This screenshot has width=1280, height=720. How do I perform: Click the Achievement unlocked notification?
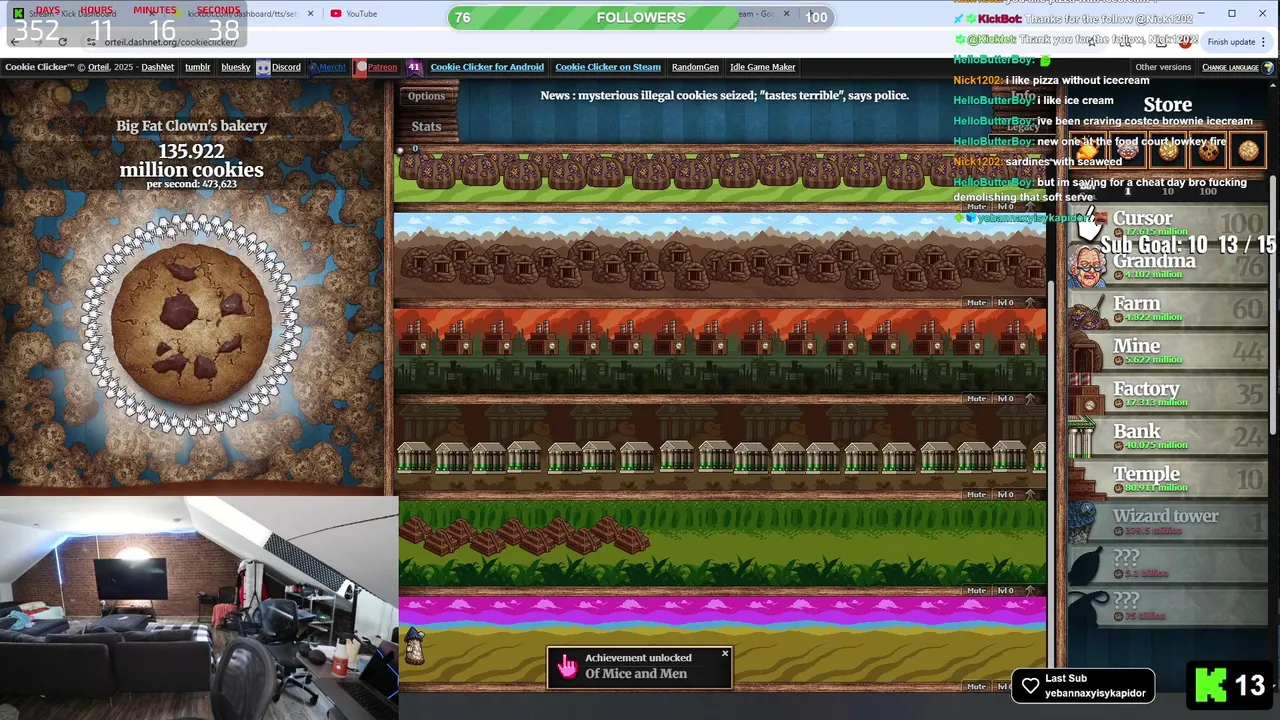639,667
